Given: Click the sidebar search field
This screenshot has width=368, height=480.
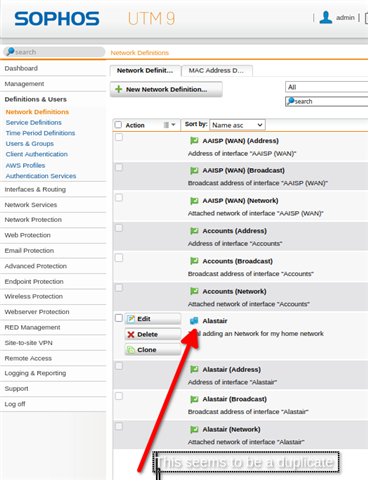Looking at the screenshot, I should [x=54, y=52].
